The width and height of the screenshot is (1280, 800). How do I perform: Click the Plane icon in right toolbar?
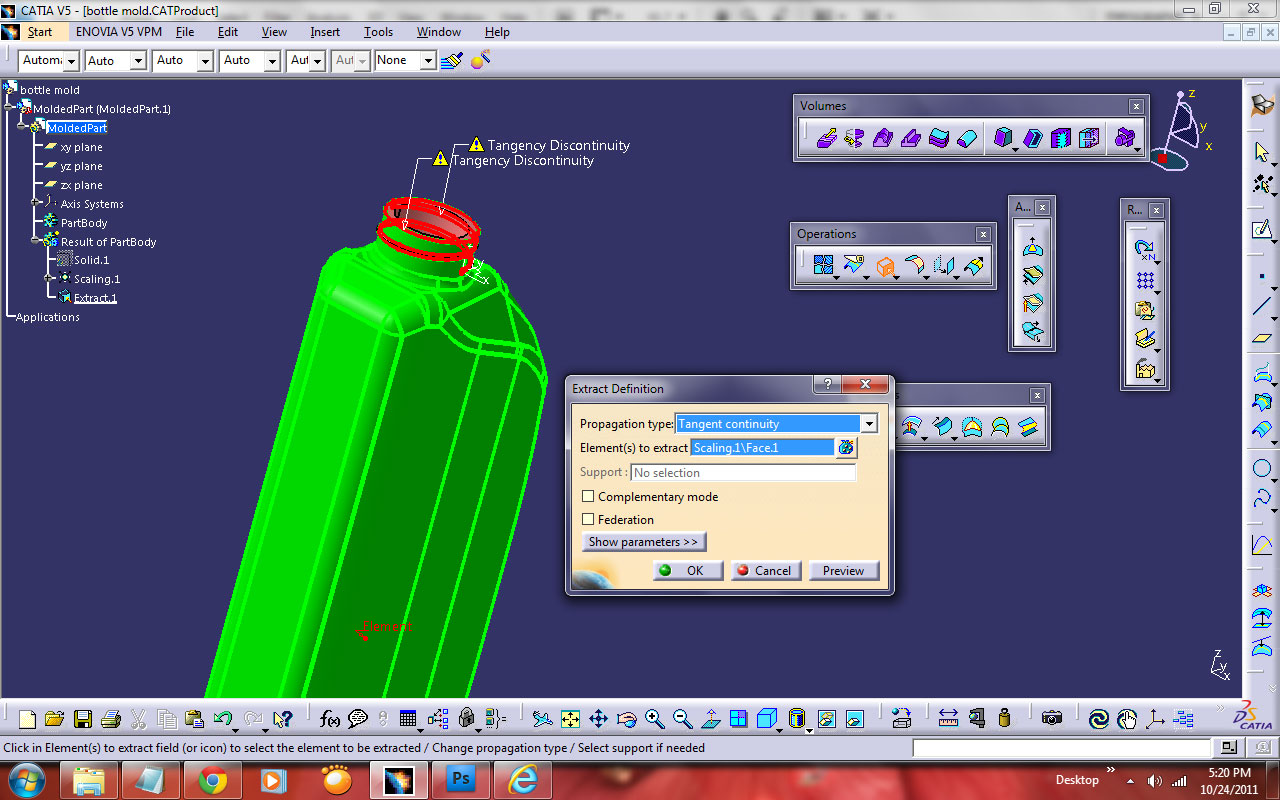[1262, 338]
